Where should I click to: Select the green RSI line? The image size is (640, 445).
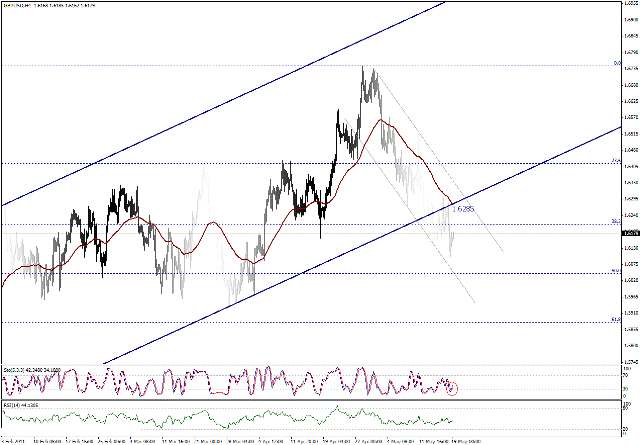(x=200, y=420)
